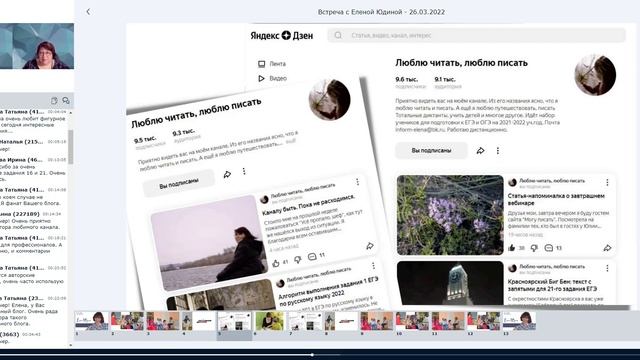
Task: Jump to slide thumbnail 3
Action: (163, 321)
